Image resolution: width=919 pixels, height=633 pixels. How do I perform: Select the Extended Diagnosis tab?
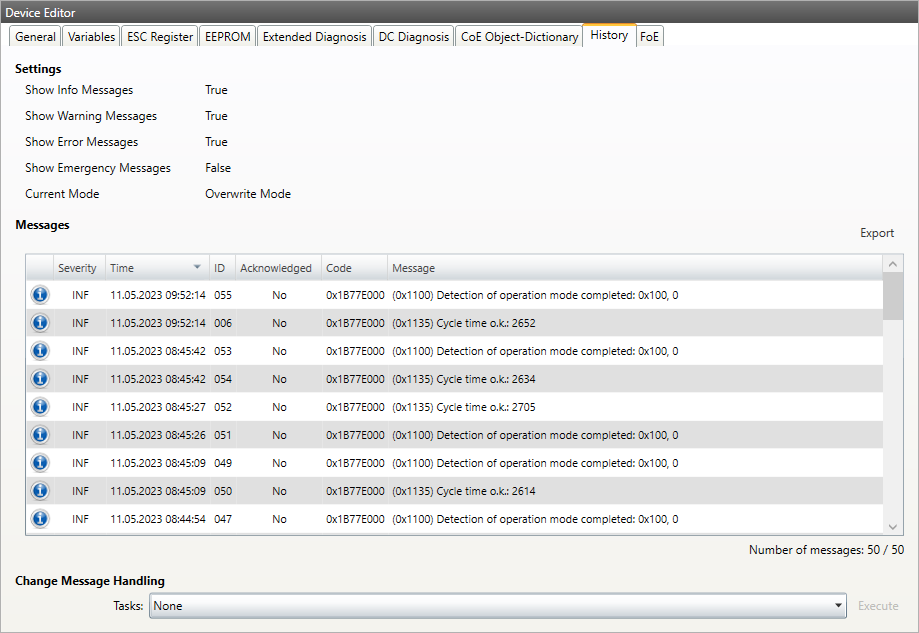click(x=314, y=37)
